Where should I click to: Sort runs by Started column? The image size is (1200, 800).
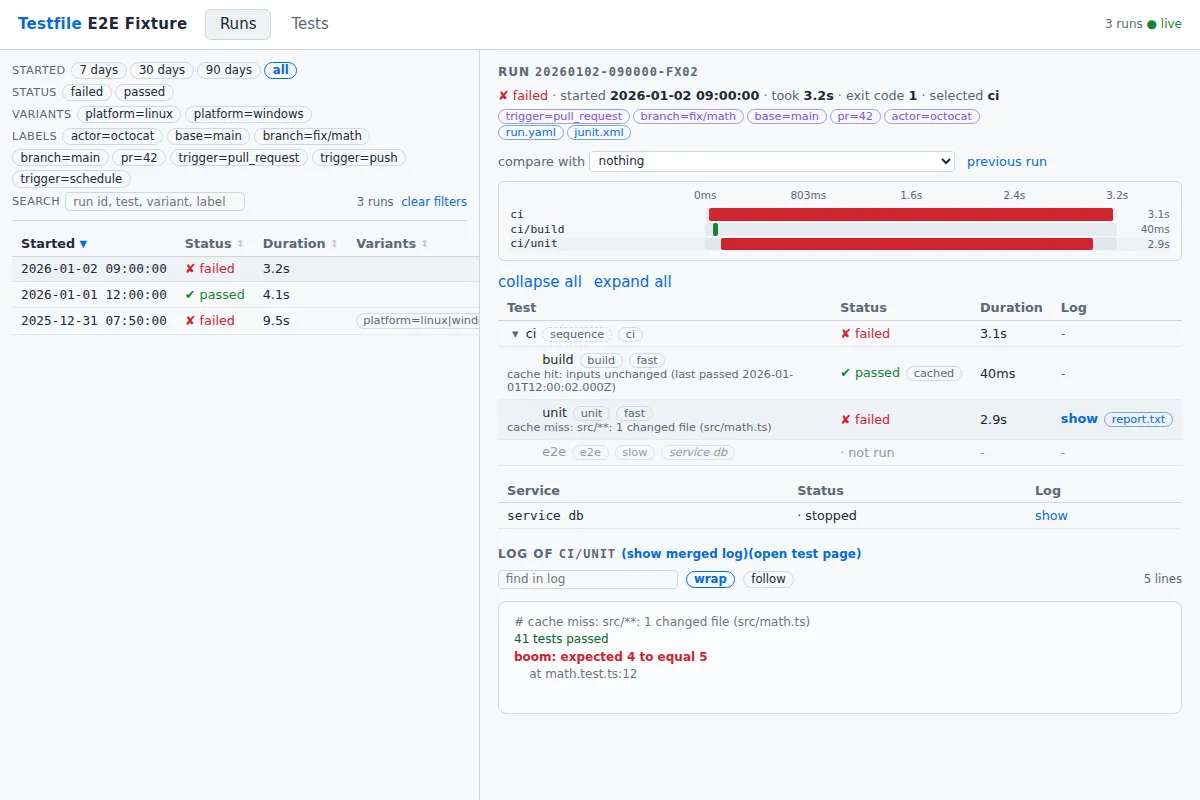54,244
